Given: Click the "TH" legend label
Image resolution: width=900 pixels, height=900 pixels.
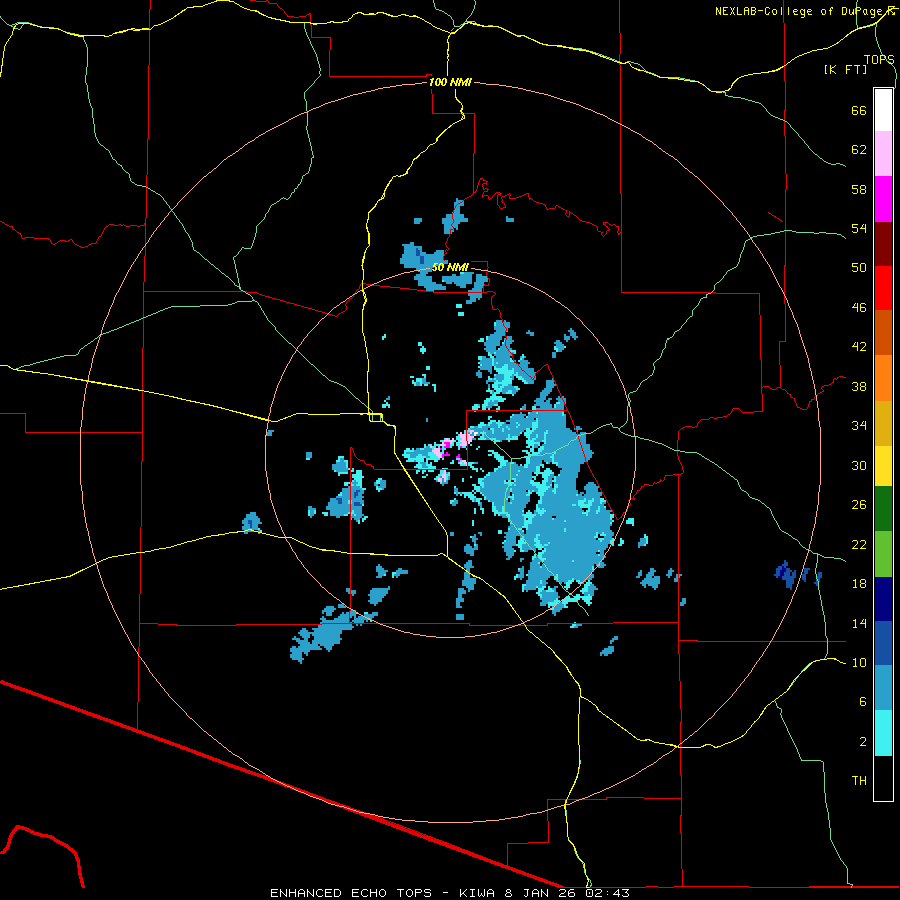Looking at the screenshot, I should pyautogui.click(x=859, y=781).
